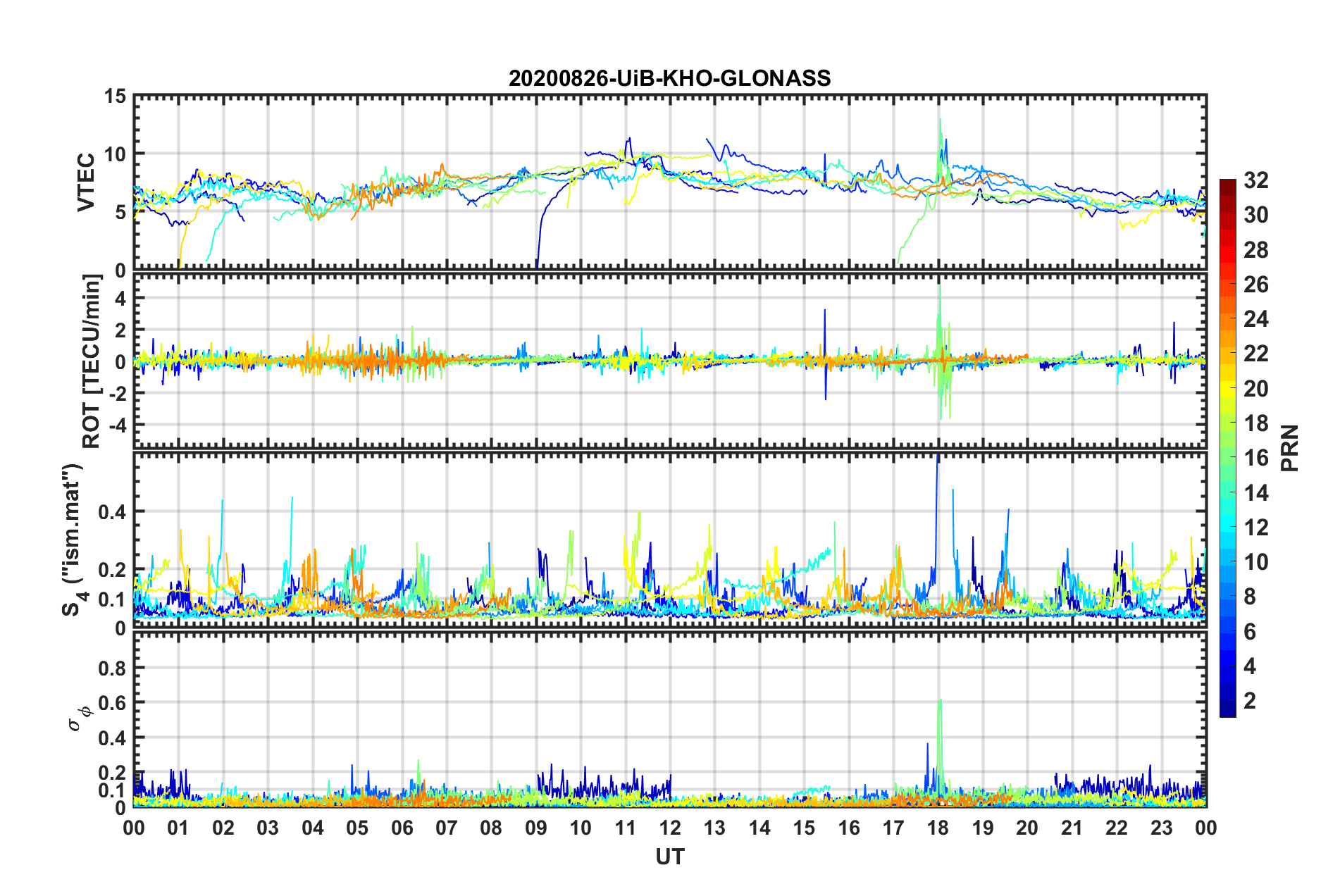Click colorbar tick label 14
The height and width of the screenshot is (896, 1340).
[1255, 493]
